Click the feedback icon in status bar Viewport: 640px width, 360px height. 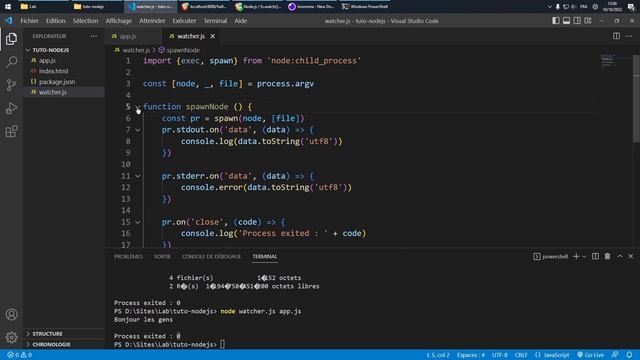(x=615, y=355)
